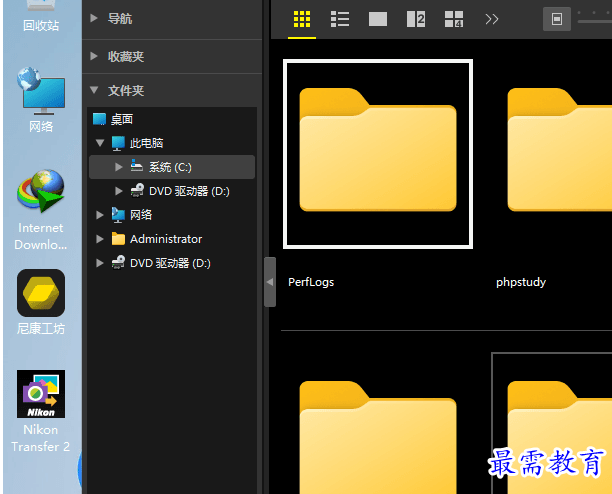Switch to full-image viewer mode

click(x=378, y=19)
